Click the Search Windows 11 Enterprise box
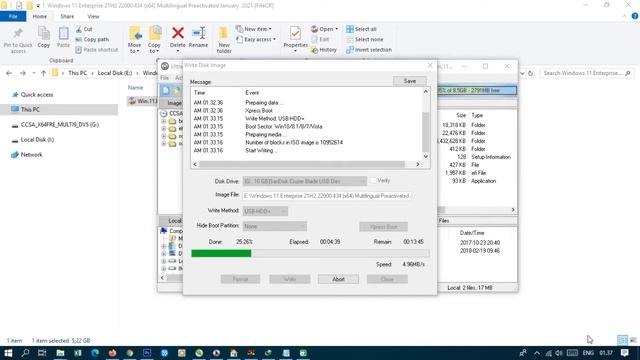 pyautogui.click(x=587, y=73)
